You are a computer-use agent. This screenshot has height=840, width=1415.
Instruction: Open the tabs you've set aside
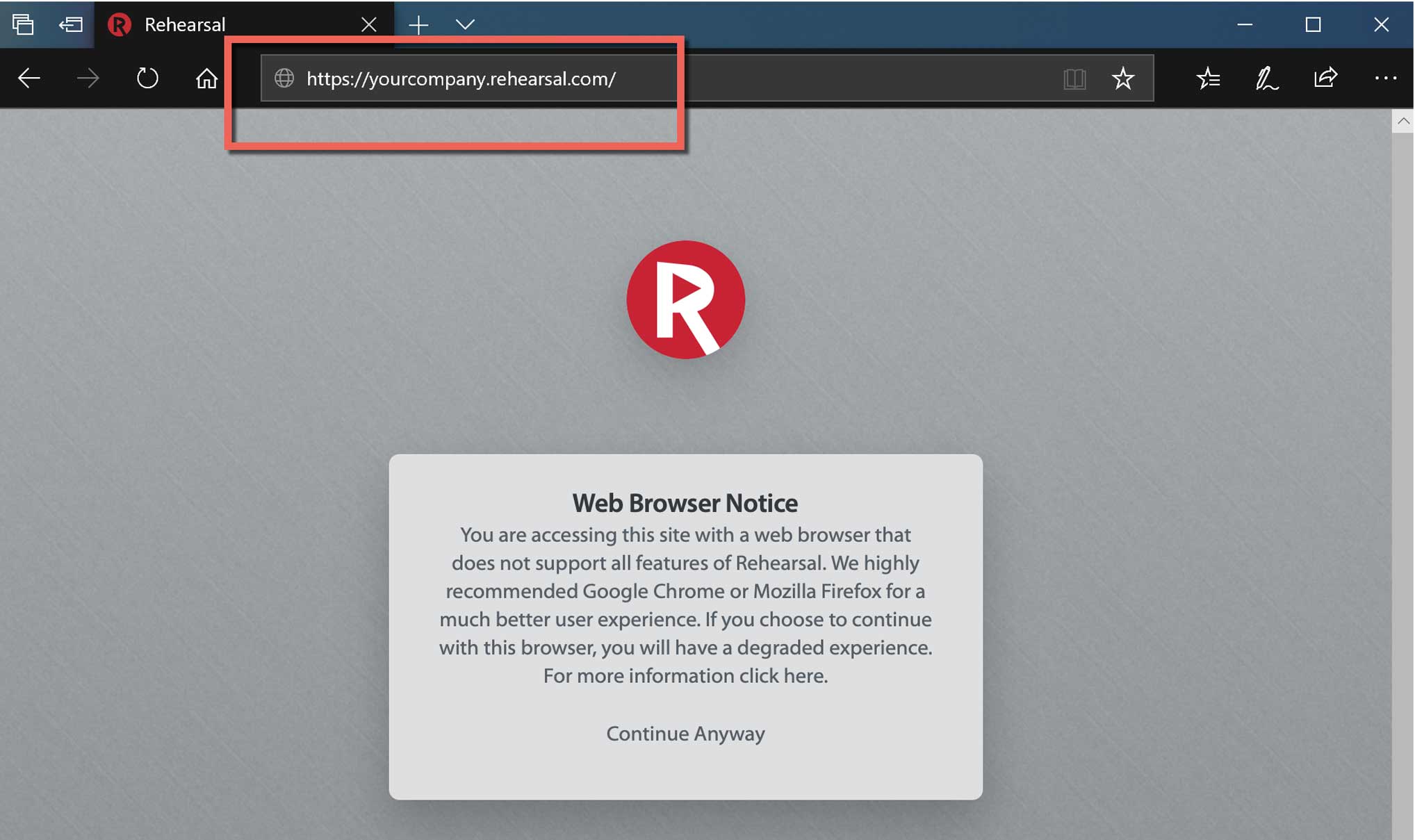23,24
